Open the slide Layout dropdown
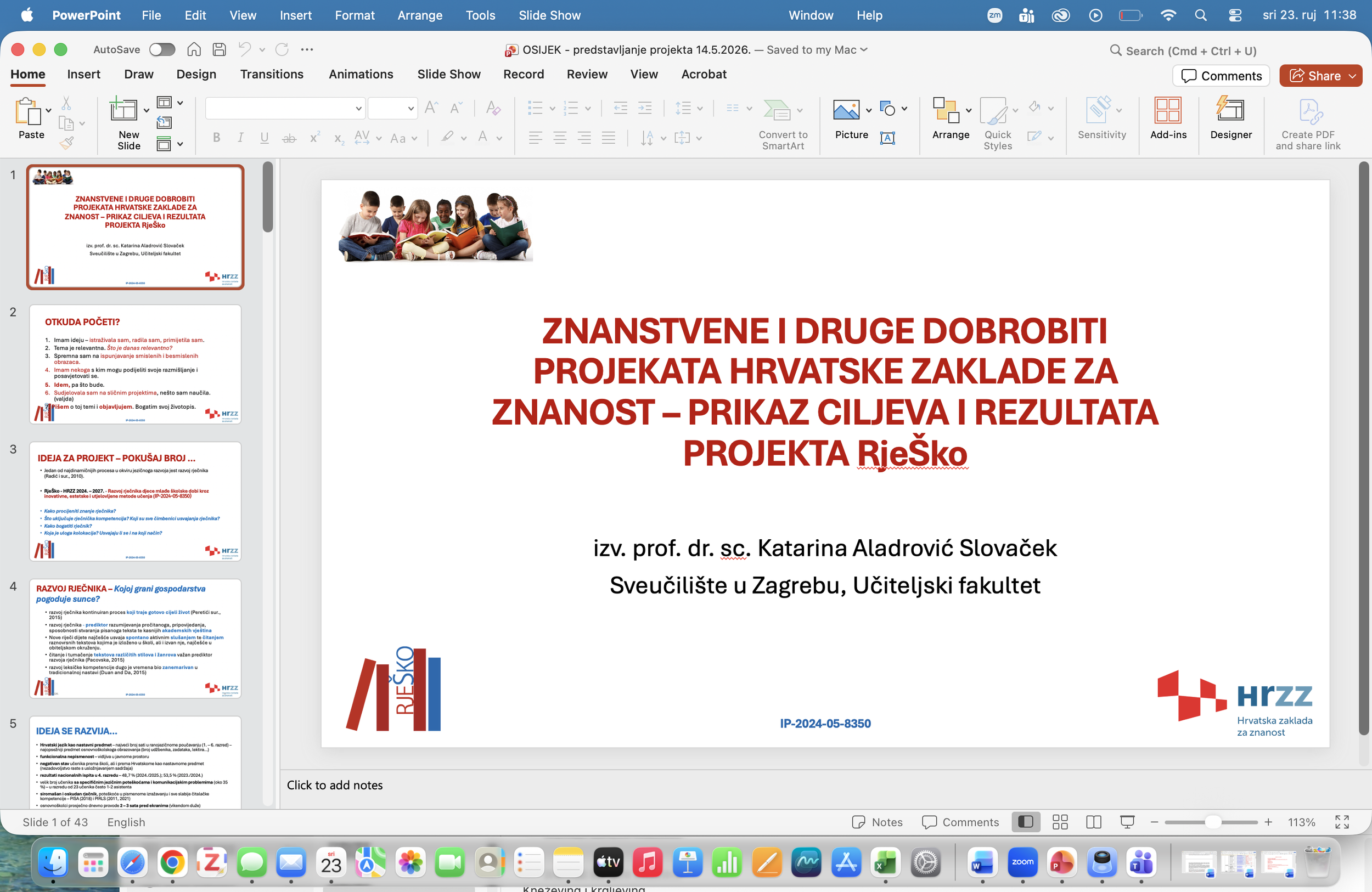The width and height of the screenshot is (1372, 892). coord(171,103)
